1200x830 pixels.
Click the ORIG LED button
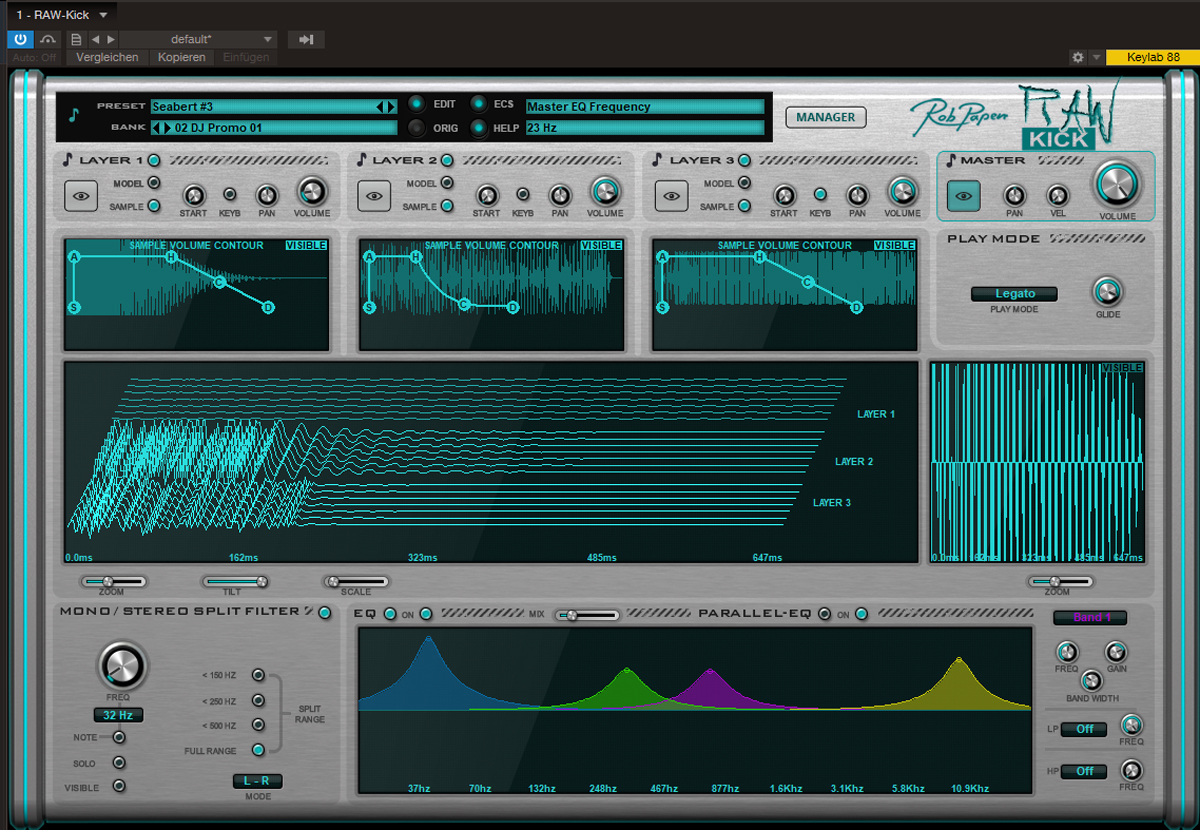coord(417,128)
